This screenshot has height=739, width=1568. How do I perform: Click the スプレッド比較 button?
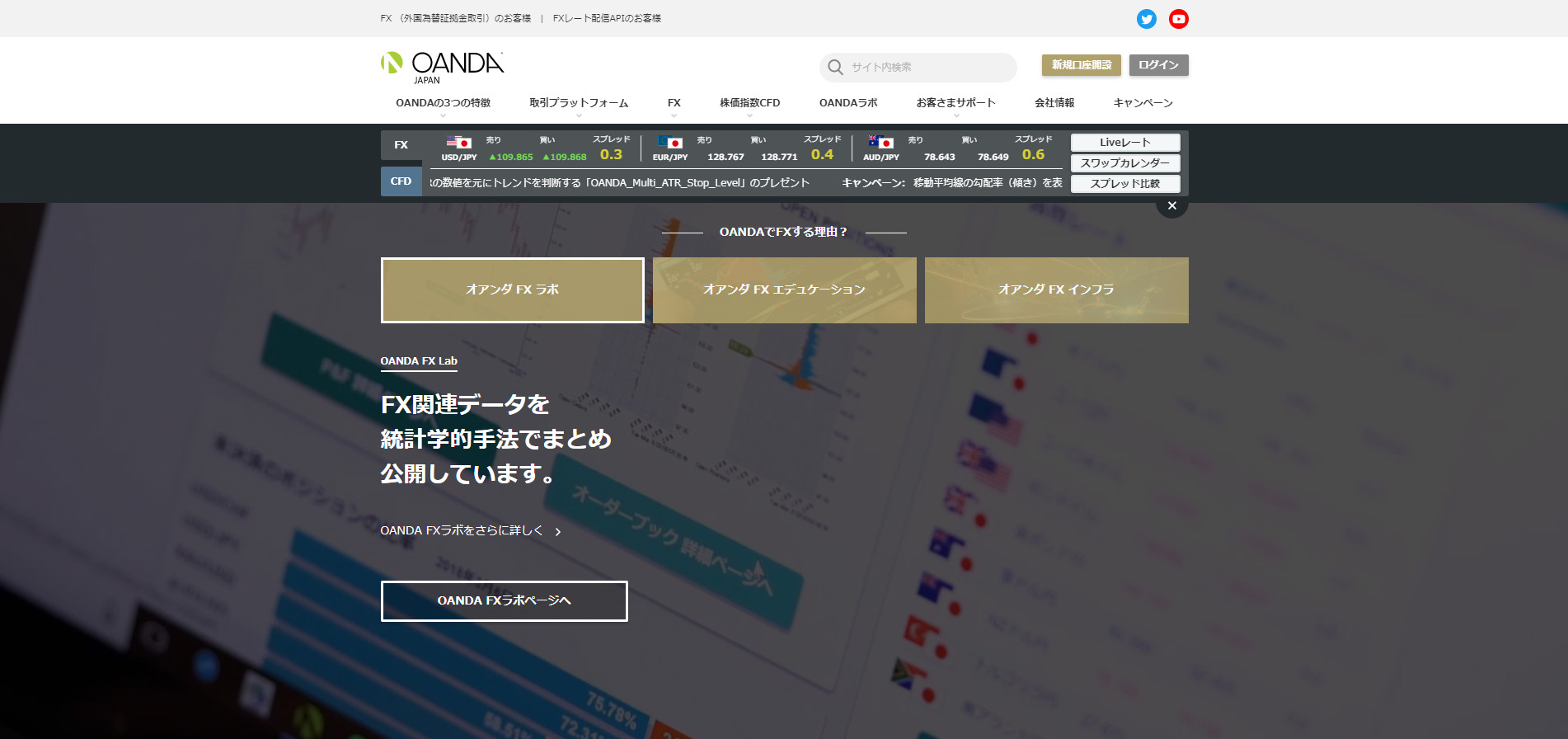coord(1125,184)
